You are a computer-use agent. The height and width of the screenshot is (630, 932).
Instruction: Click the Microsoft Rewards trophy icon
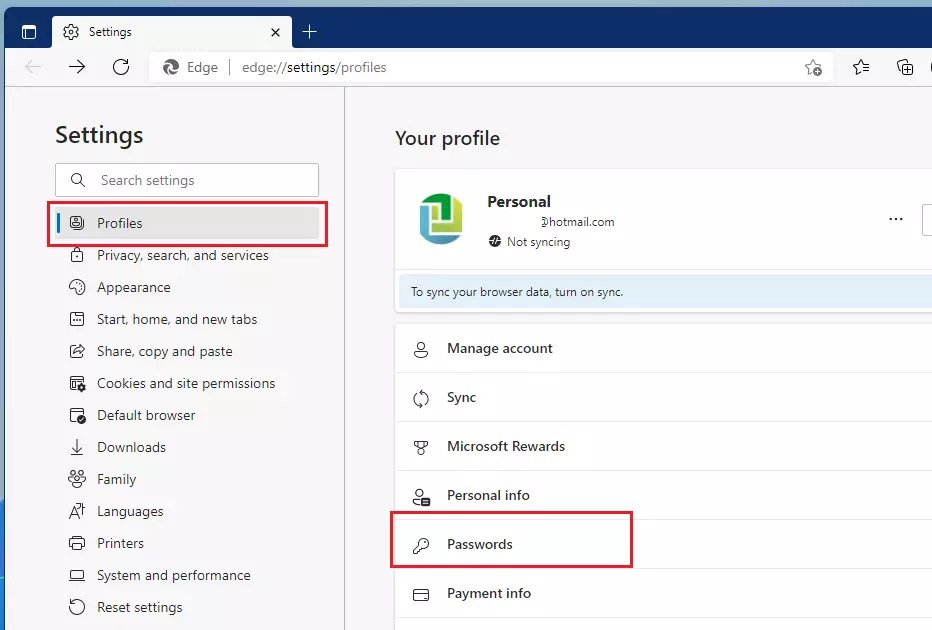pyautogui.click(x=422, y=446)
